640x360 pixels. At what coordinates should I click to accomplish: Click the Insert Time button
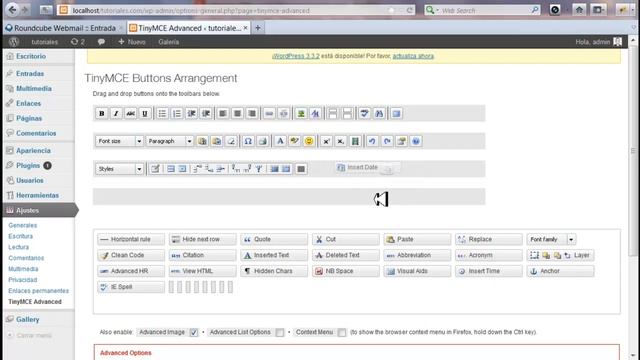coord(489,271)
